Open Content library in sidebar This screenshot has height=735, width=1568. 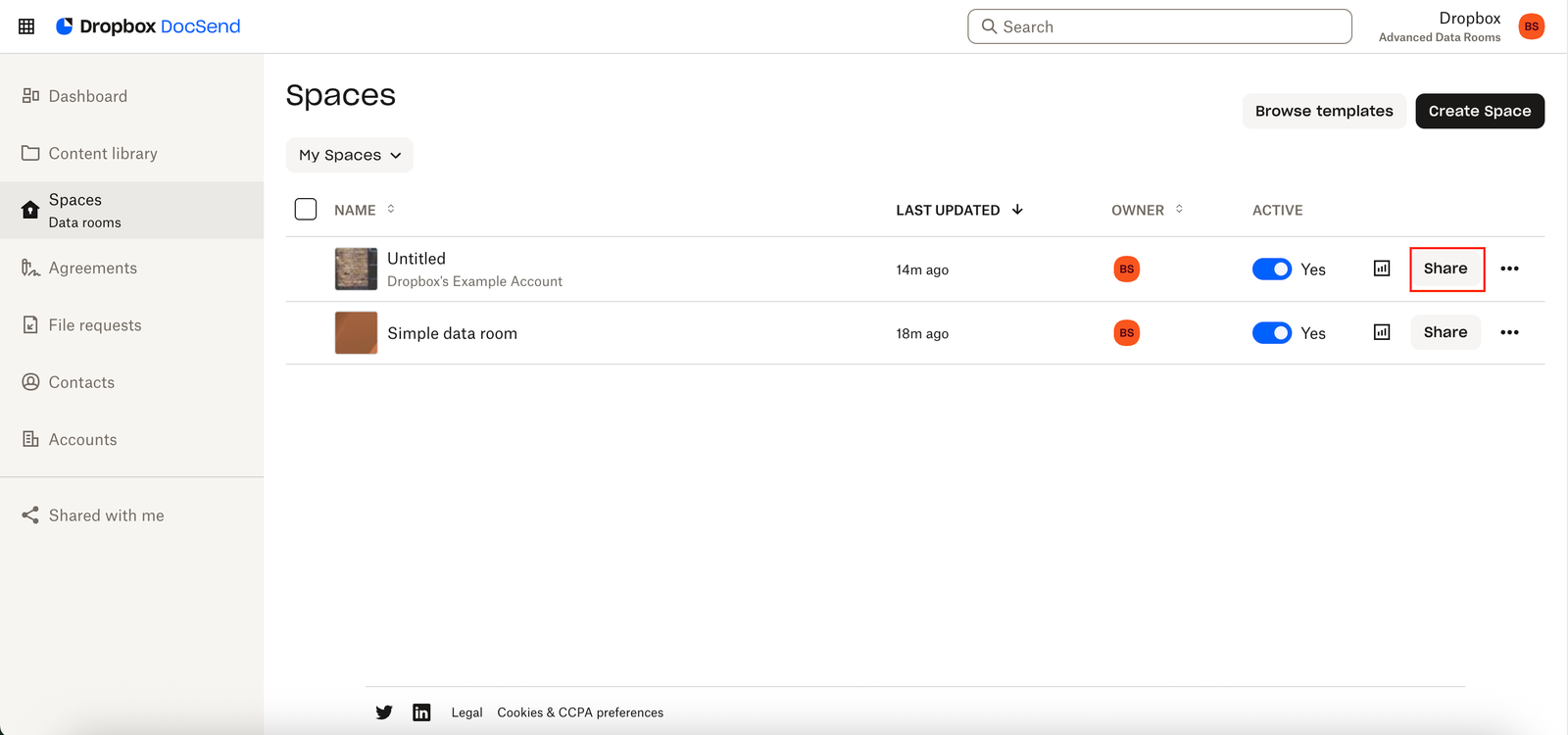(103, 153)
